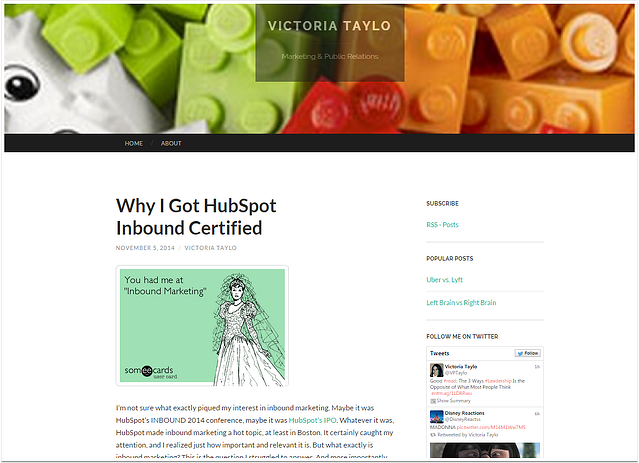Click the Twitter Follow button
The height and width of the screenshot is (463, 639).
[x=528, y=353]
